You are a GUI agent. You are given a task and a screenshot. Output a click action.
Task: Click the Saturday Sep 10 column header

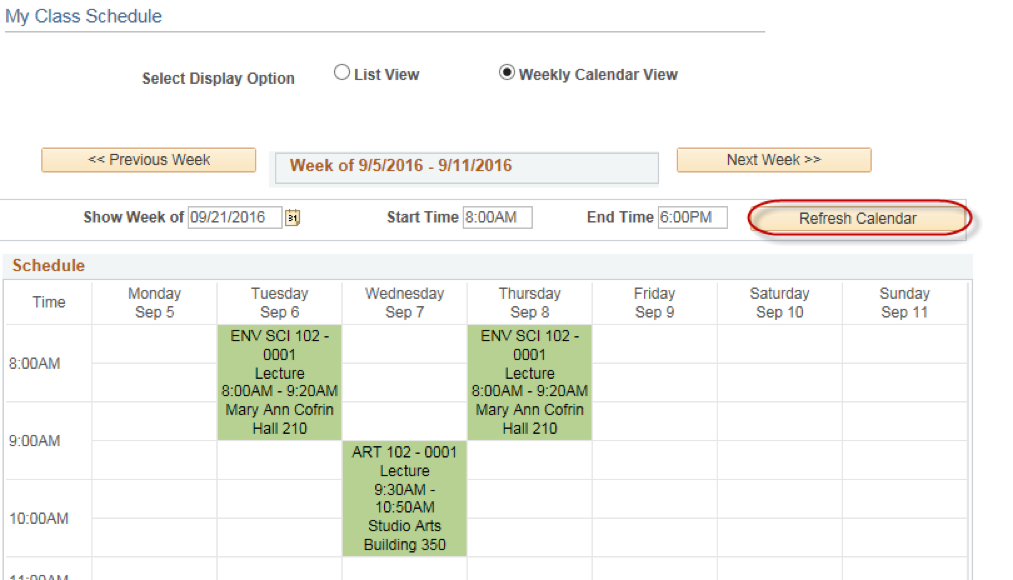pyautogui.click(x=779, y=303)
